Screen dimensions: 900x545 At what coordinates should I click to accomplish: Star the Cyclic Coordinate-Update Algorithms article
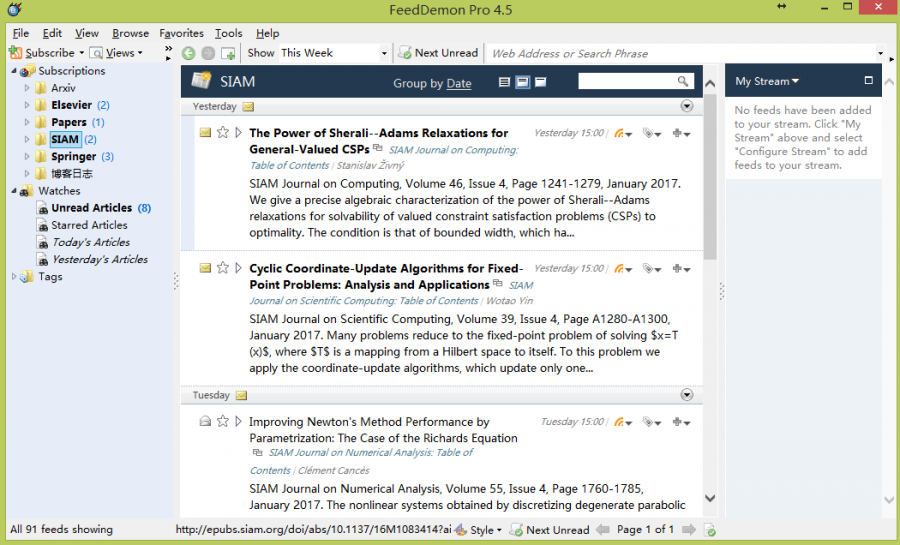click(x=223, y=268)
